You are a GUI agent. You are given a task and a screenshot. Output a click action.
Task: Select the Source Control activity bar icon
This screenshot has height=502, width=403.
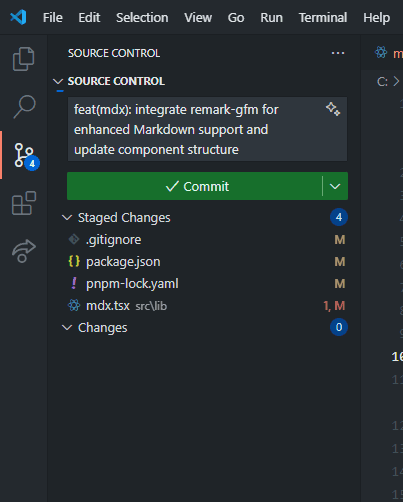tap(25, 156)
